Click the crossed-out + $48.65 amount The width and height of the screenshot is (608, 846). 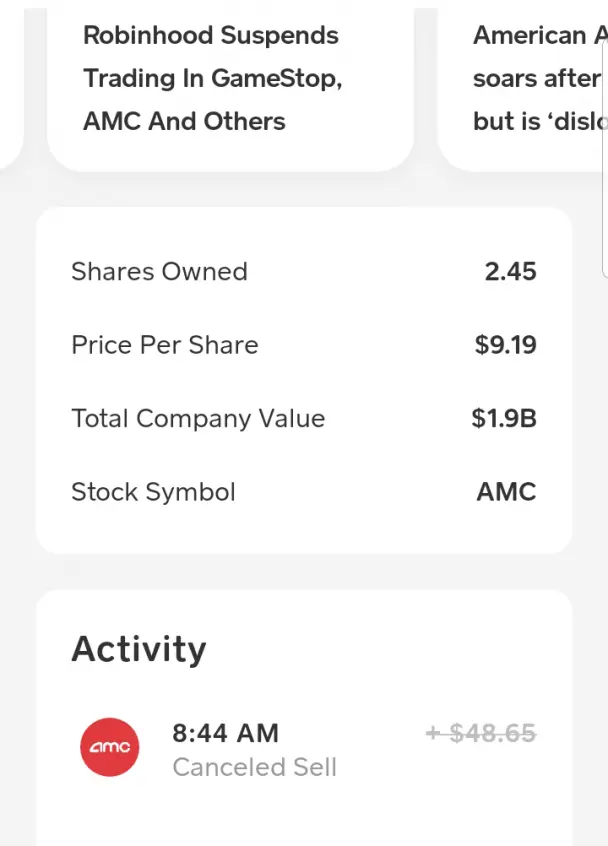(x=481, y=733)
